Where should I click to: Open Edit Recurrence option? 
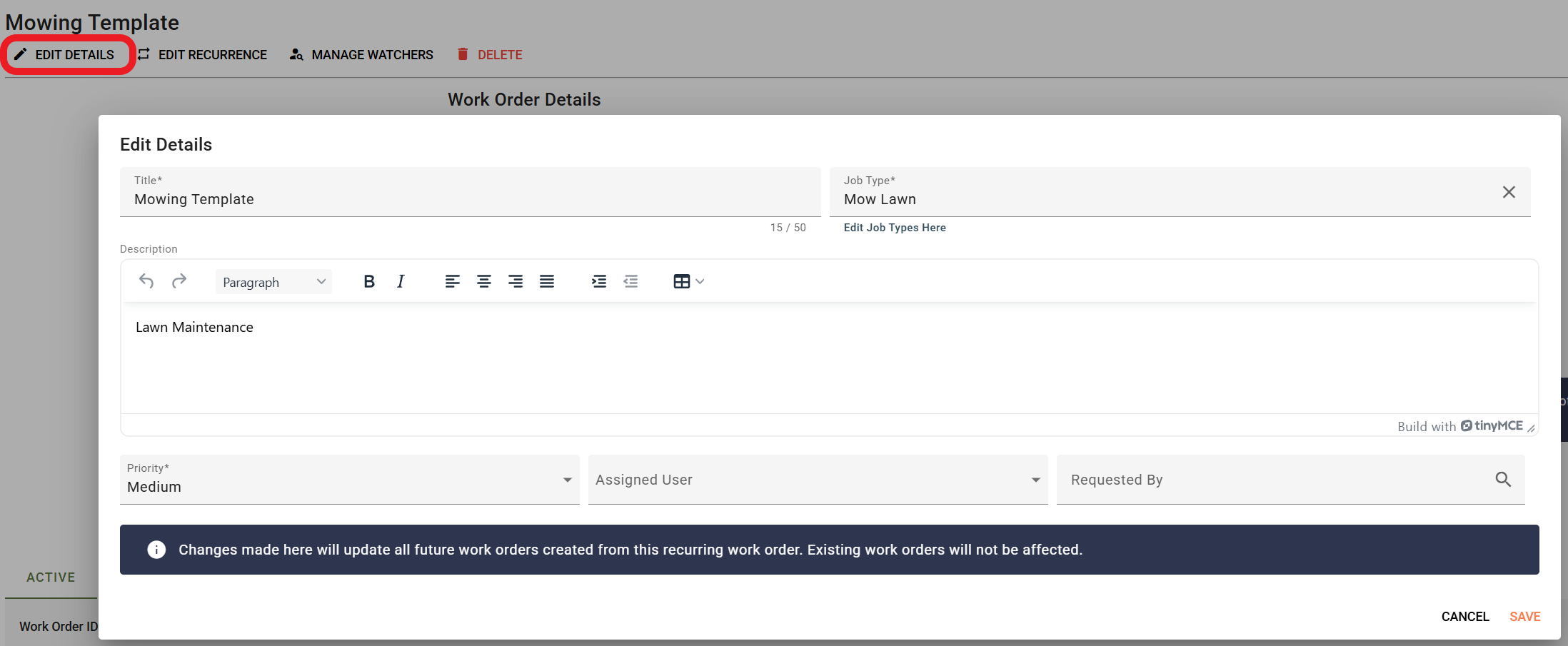click(x=203, y=54)
